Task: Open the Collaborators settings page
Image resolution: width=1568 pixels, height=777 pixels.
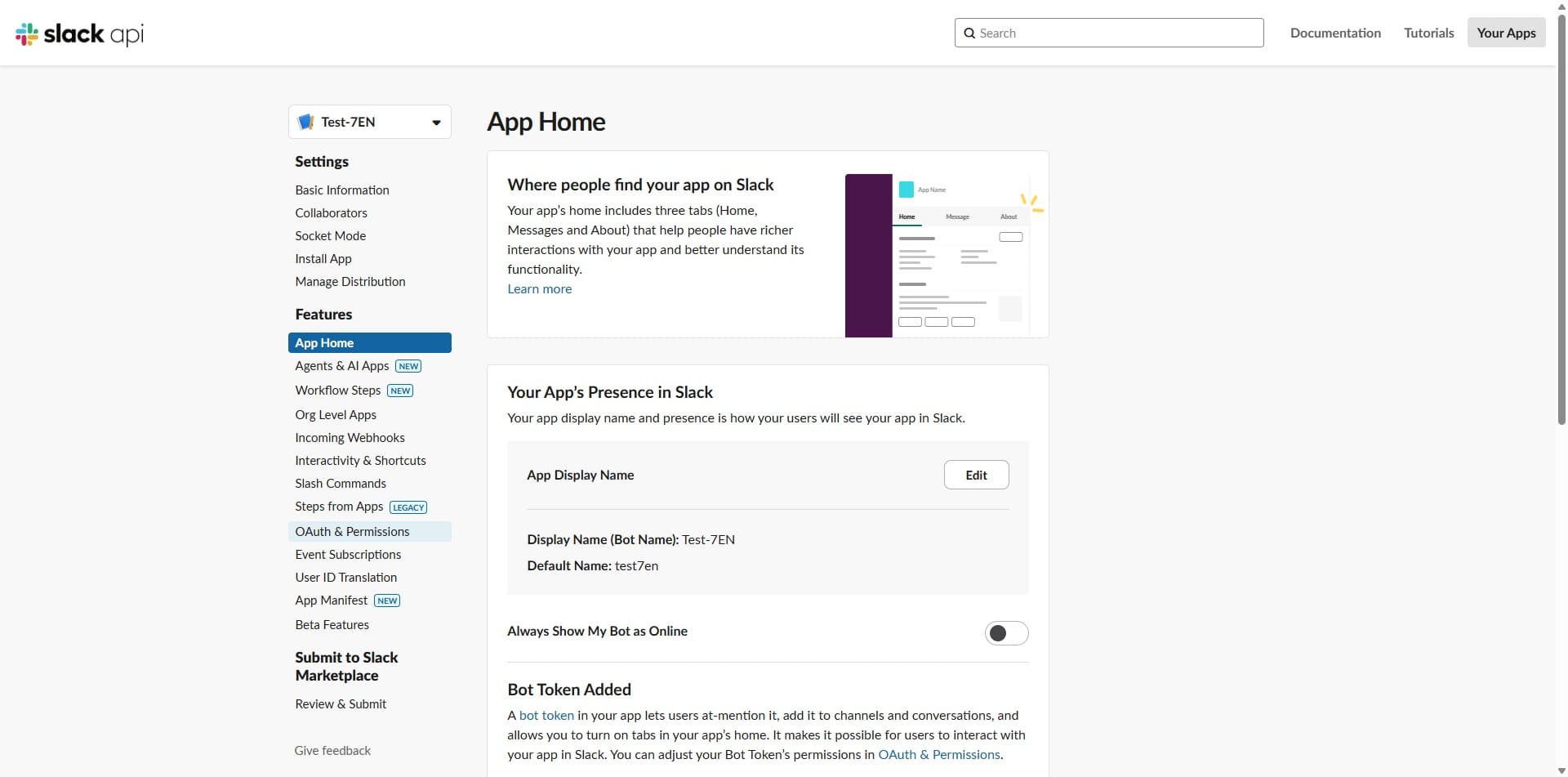Action: point(331,212)
